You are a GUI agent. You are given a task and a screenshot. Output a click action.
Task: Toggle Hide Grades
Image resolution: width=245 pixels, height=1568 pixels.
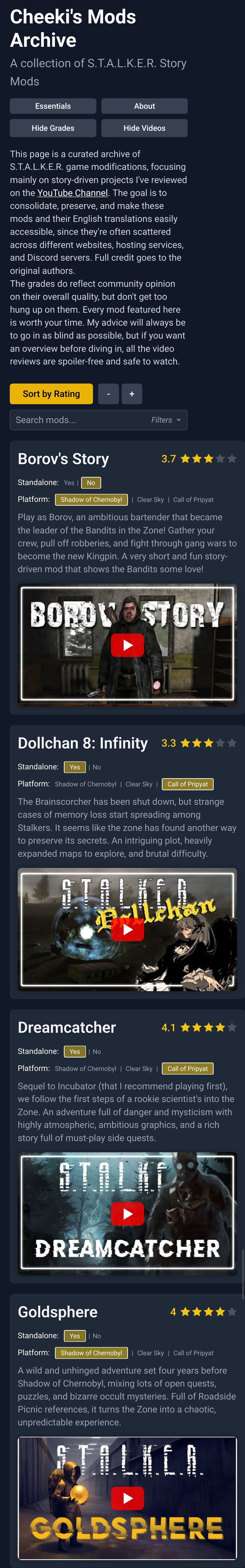53,128
